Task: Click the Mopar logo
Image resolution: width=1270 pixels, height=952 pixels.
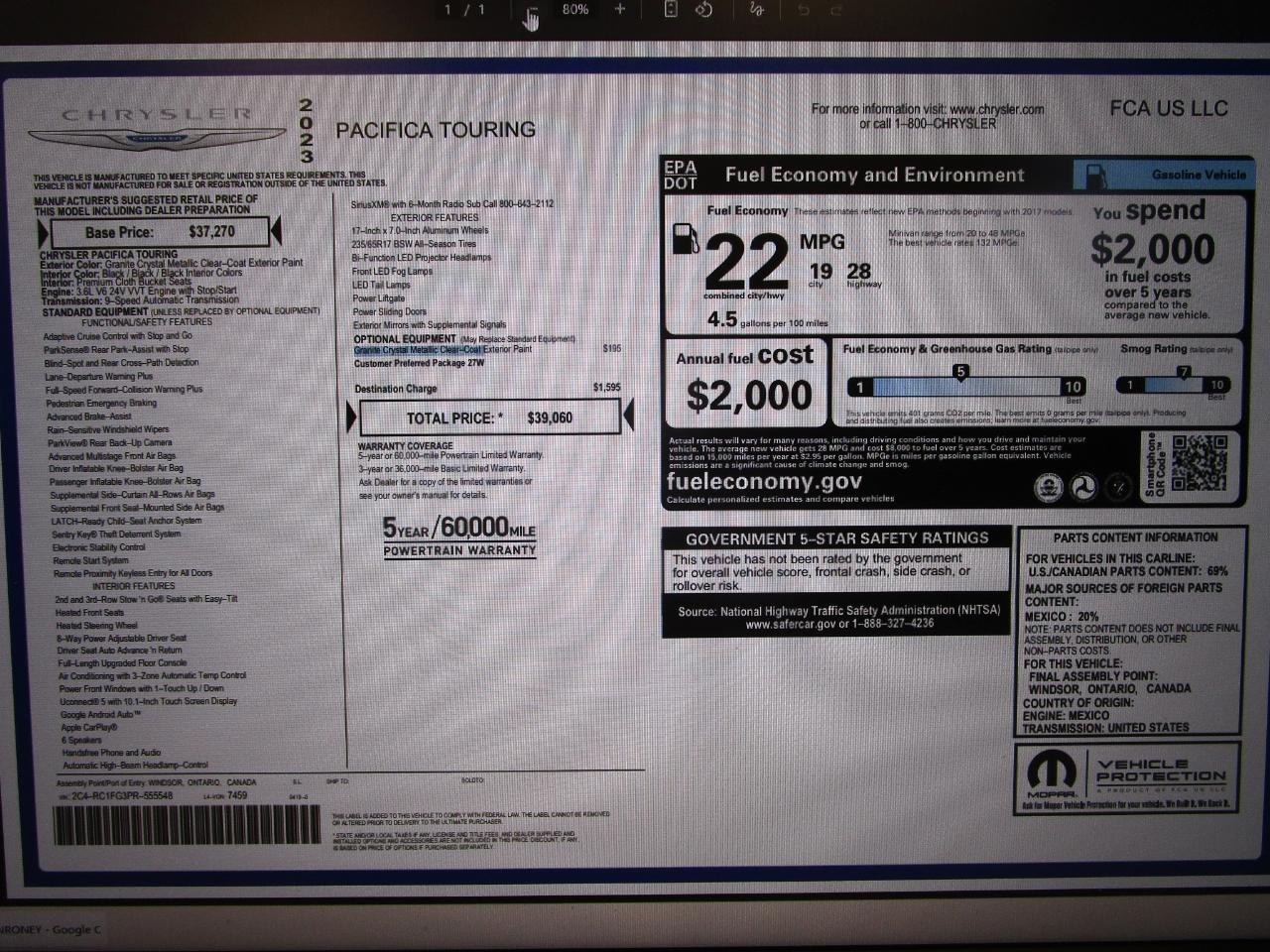Action: coord(1052,774)
